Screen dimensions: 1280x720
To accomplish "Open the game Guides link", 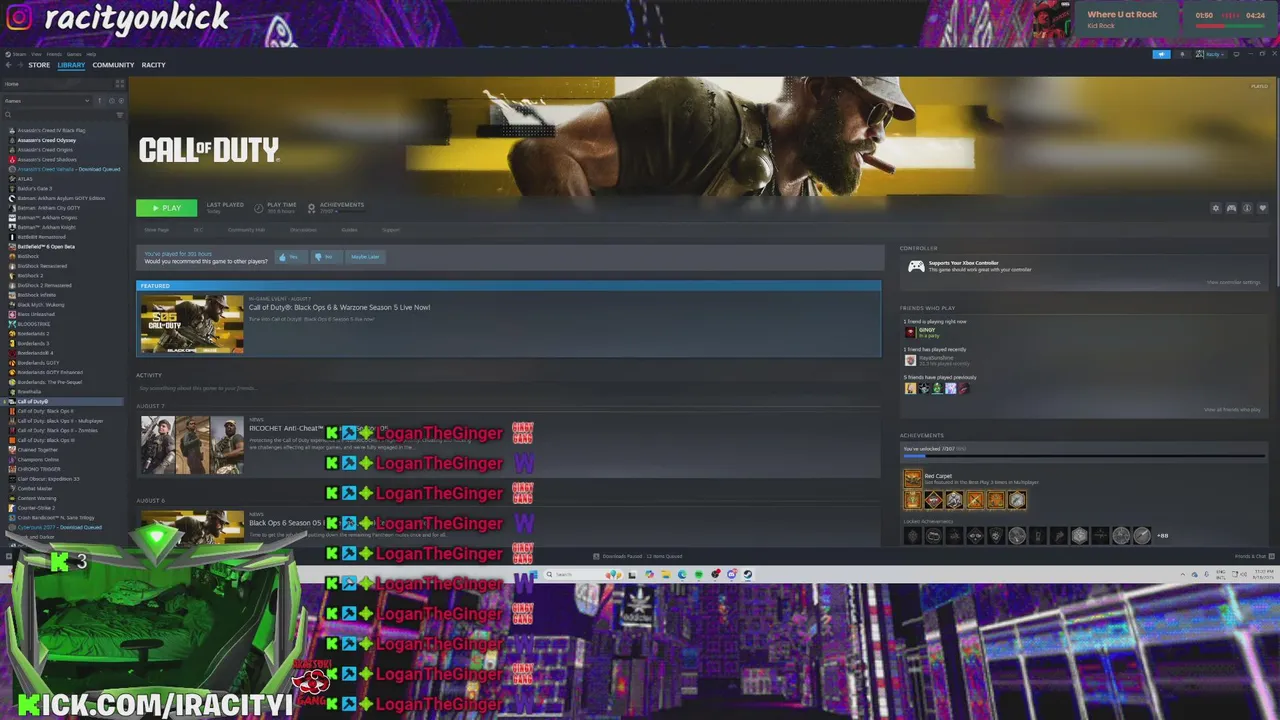I will pyautogui.click(x=349, y=230).
